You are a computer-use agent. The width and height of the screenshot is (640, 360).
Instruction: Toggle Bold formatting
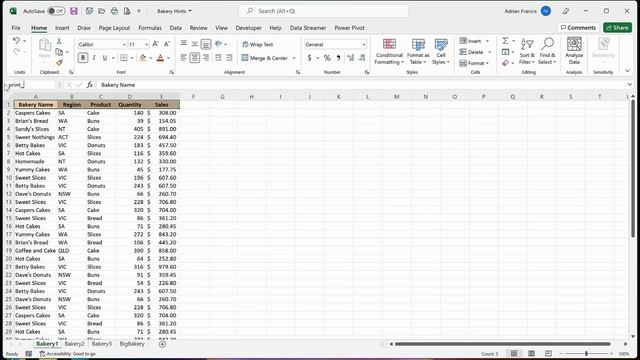(83, 58)
